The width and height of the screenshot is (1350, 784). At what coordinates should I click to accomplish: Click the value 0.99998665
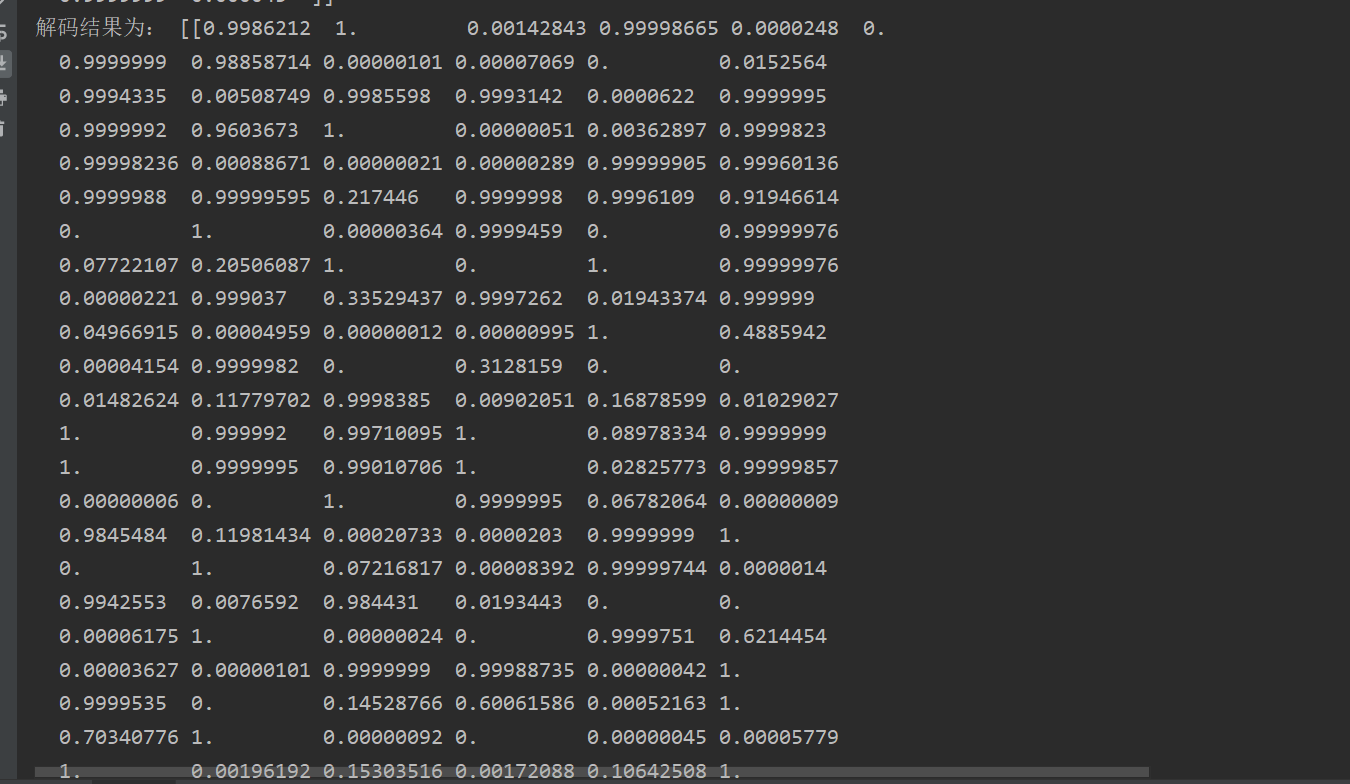[x=659, y=29]
